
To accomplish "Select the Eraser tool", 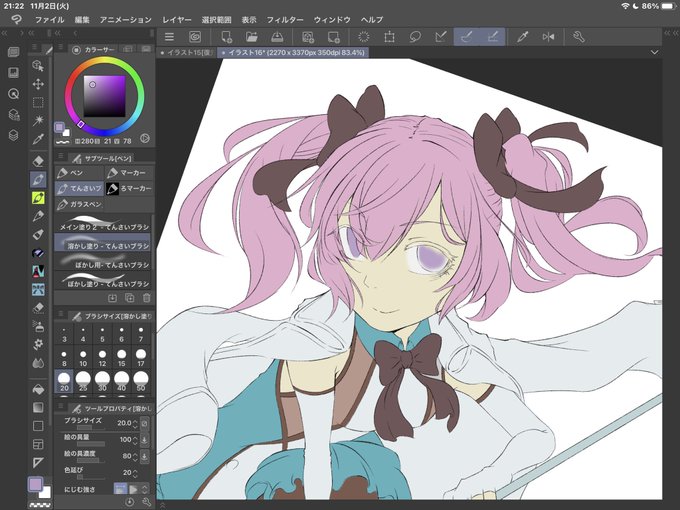I will [x=38, y=161].
